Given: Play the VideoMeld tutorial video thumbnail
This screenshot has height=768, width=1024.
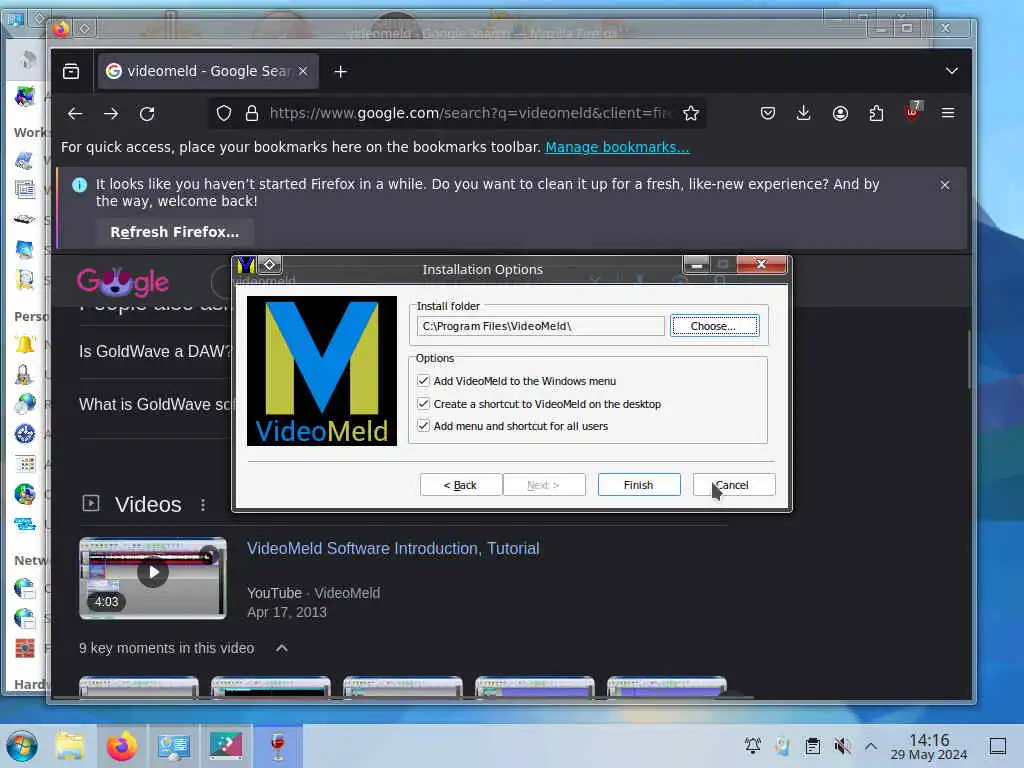Looking at the screenshot, I should (153, 578).
